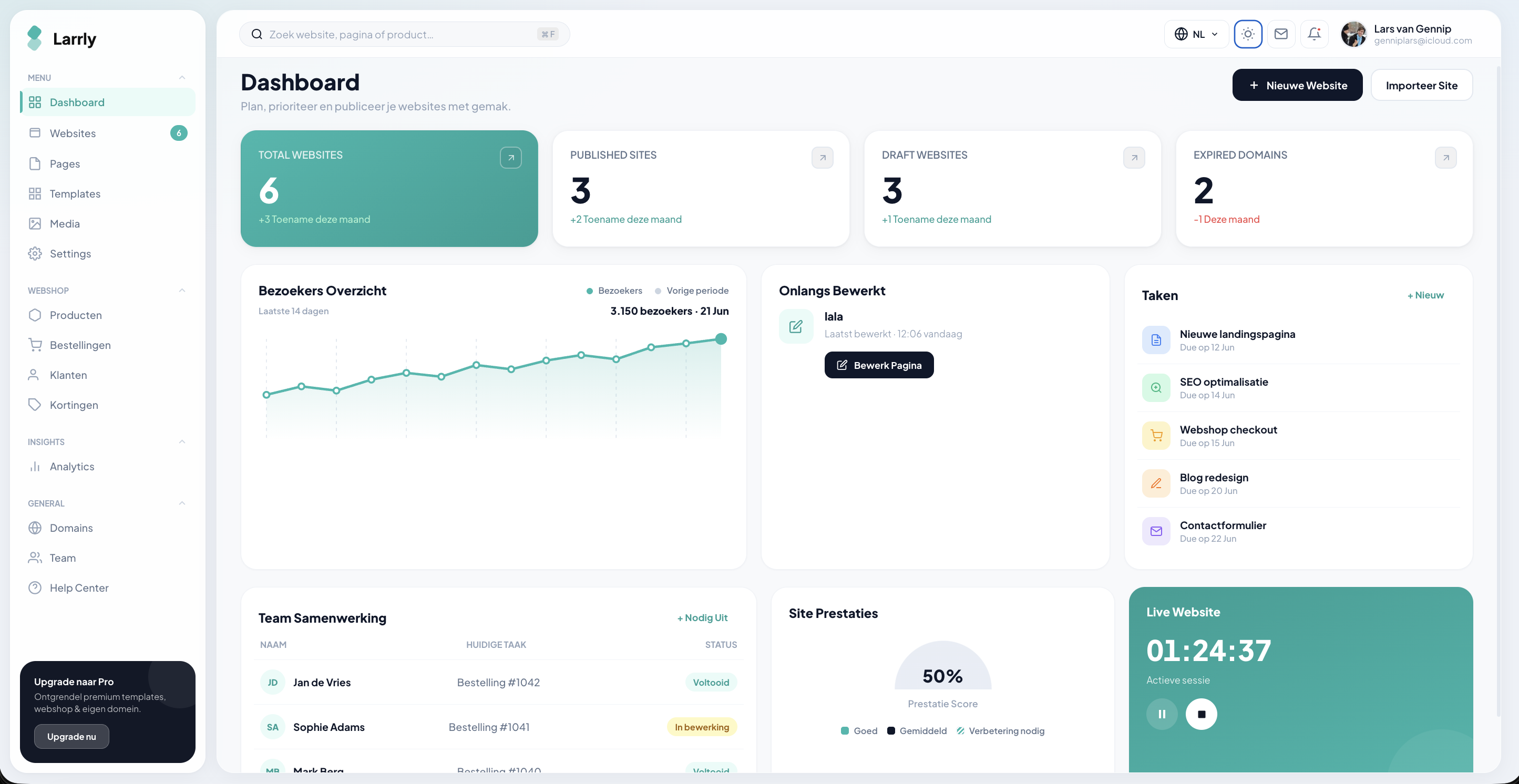Open Settings in the sidebar
Image resolution: width=1519 pixels, height=784 pixels.
tap(108, 254)
